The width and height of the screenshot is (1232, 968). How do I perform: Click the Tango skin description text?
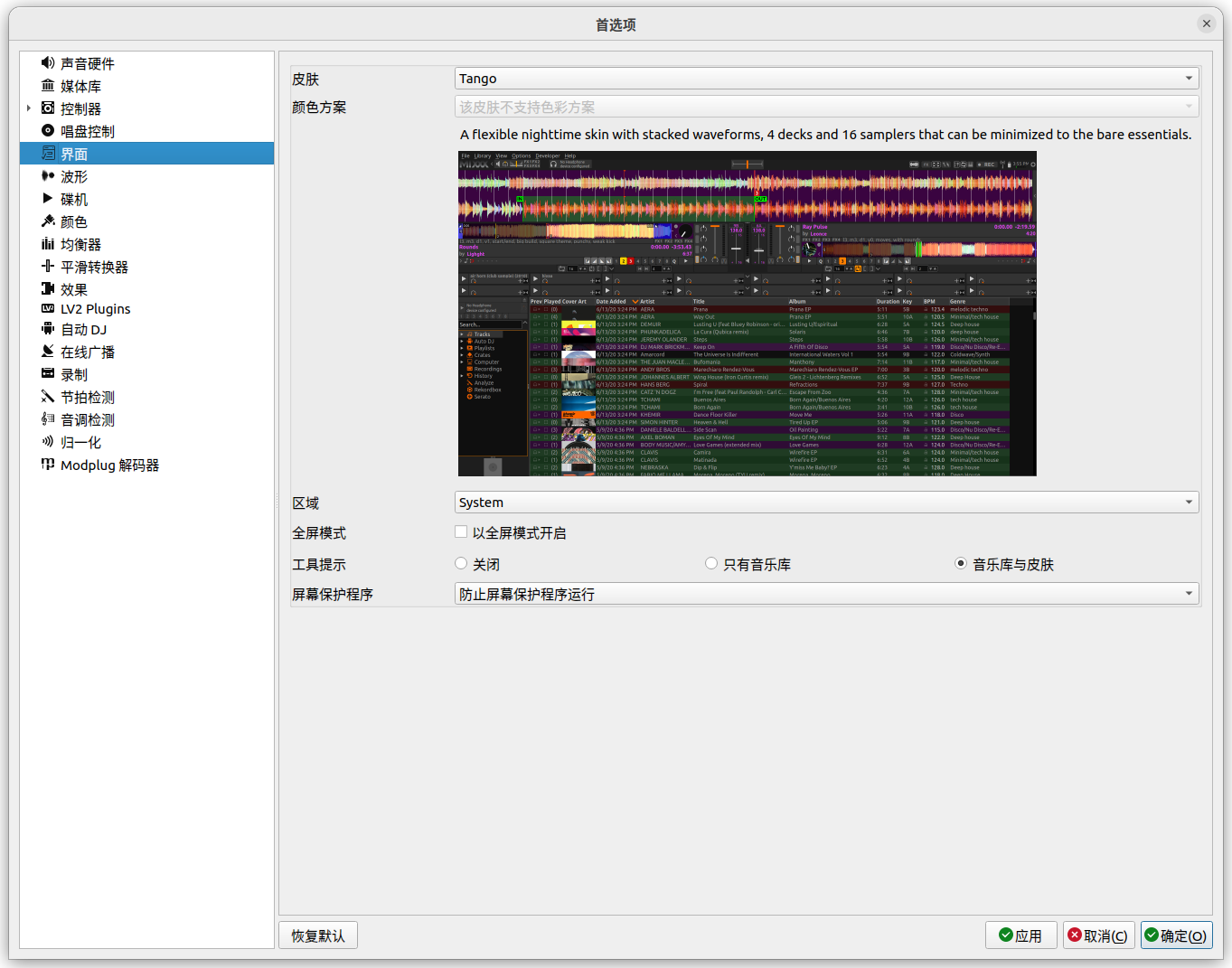pyautogui.click(x=825, y=135)
